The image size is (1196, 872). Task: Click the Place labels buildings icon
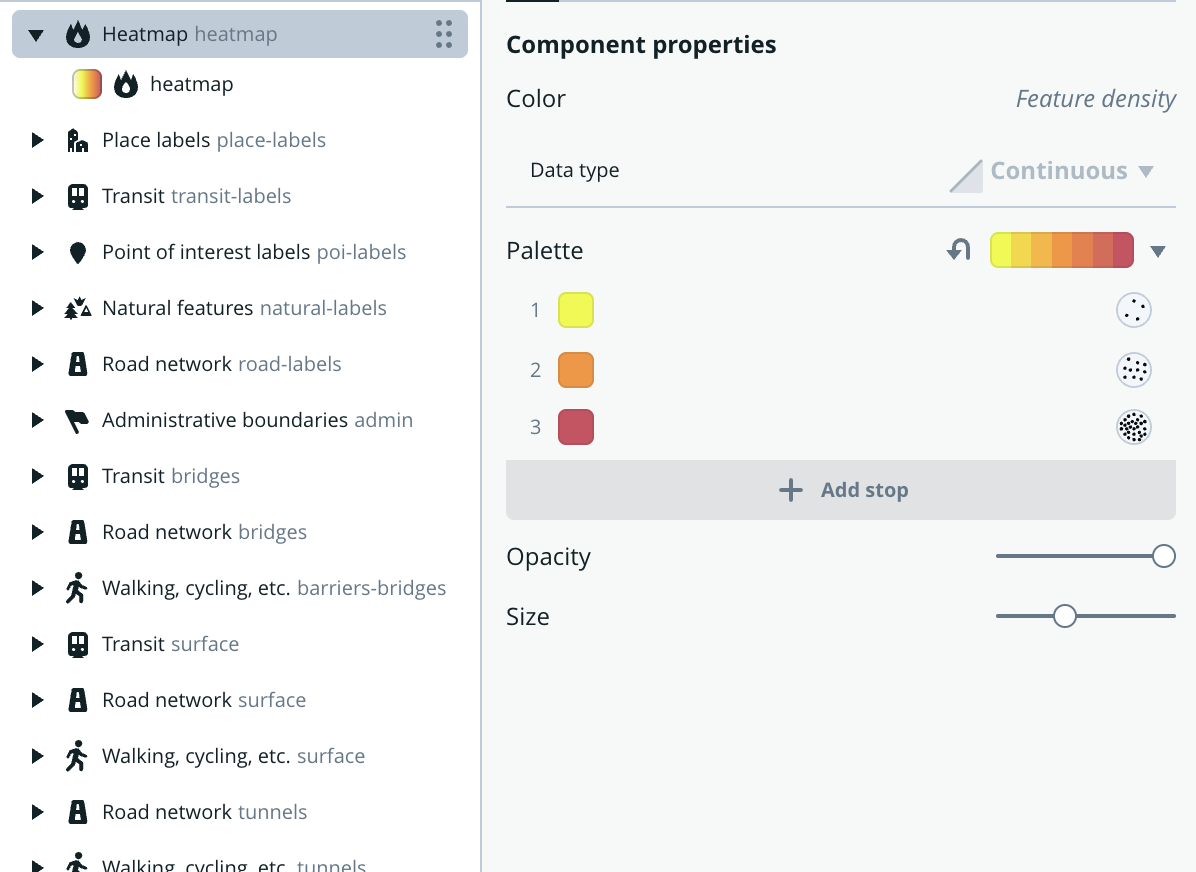pyautogui.click(x=76, y=139)
